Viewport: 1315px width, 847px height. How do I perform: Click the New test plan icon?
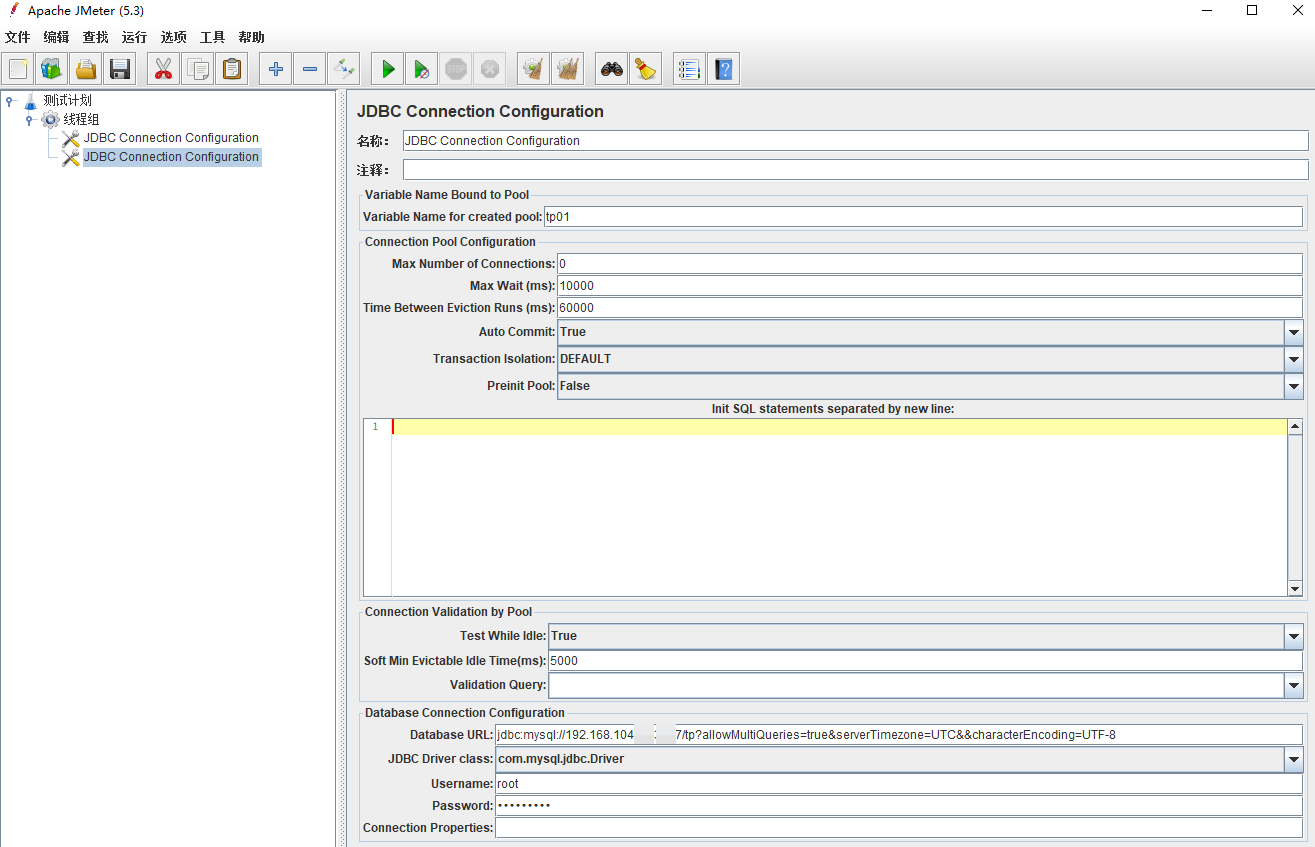[x=18, y=69]
